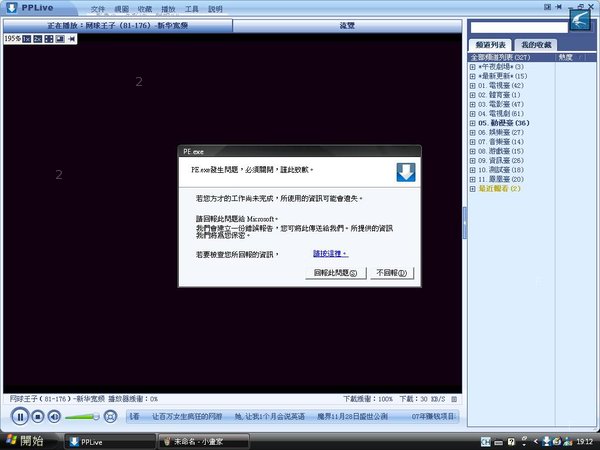Screen dimensions: 600x450
Task: Expand the 03. 電影臺 (47) category
Action: 473,104
